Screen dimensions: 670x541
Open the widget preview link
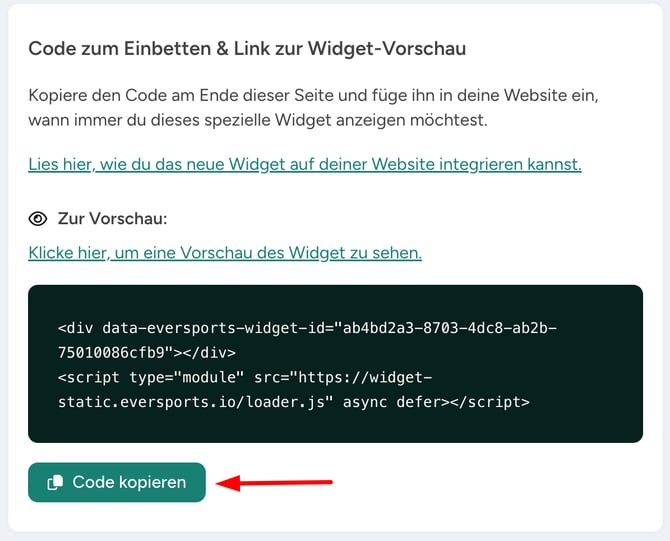point(225,253)
